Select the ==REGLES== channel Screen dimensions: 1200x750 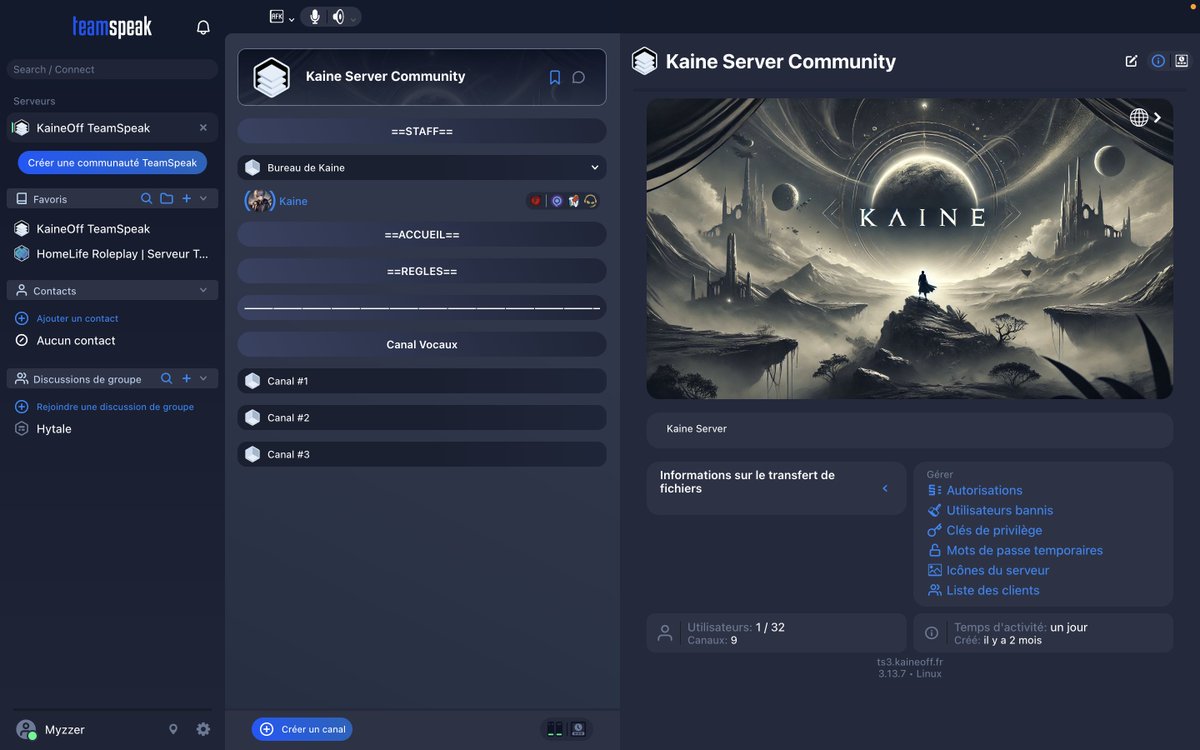pos(422,271)
